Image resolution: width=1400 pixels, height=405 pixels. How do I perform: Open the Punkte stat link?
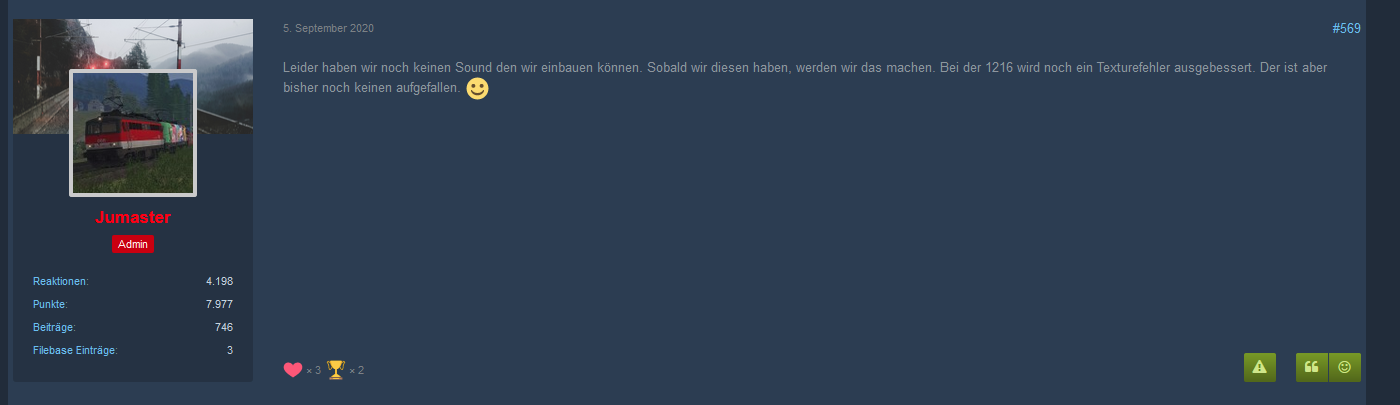coord(50,304)
